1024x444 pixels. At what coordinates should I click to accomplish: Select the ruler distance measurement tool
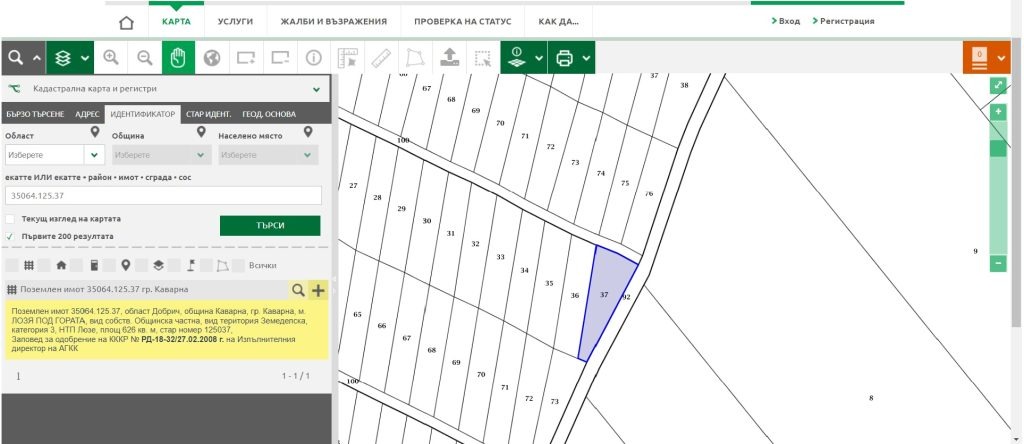(x=381, y=58)
